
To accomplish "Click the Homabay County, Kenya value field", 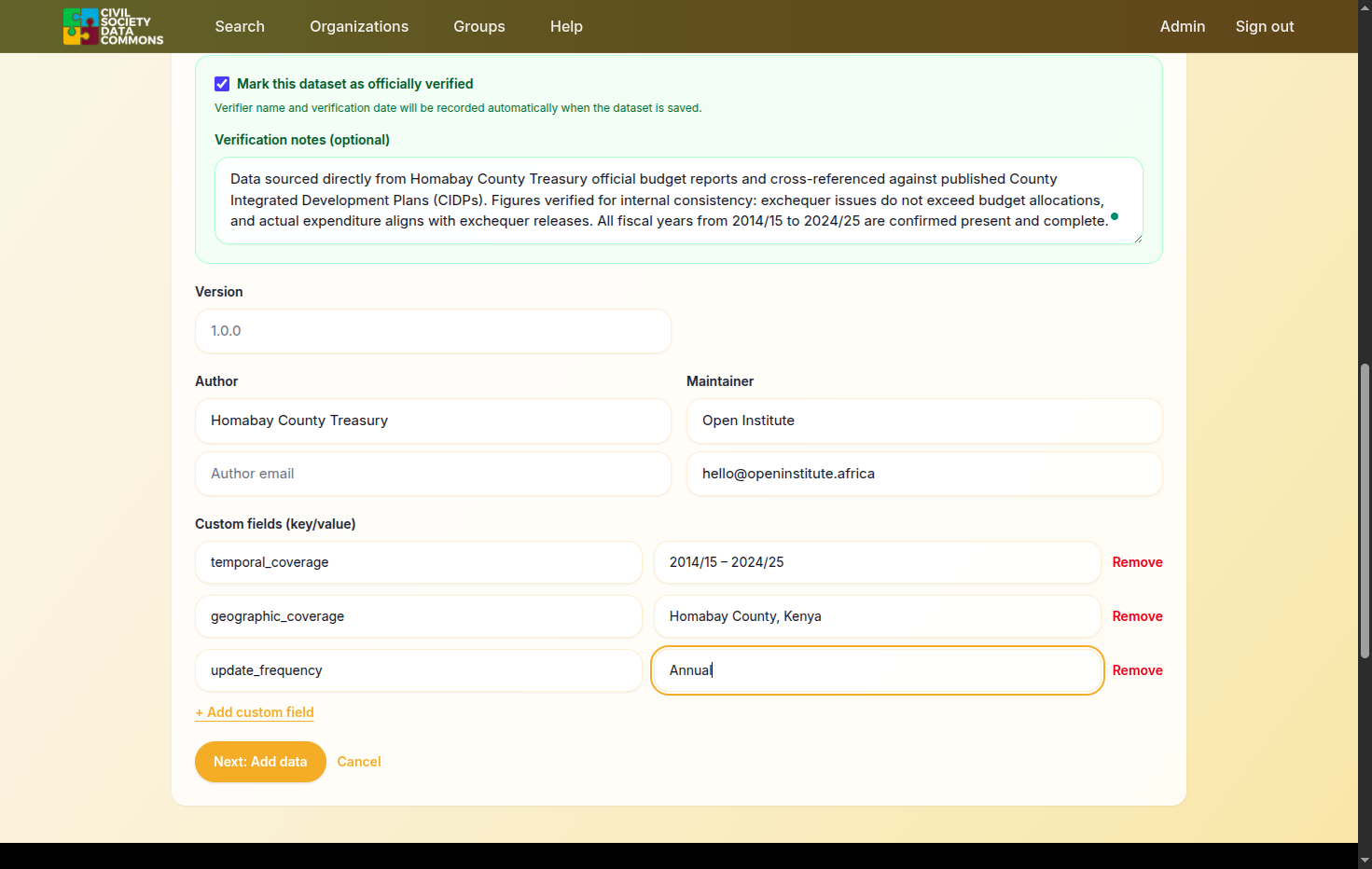I will 878,616.
